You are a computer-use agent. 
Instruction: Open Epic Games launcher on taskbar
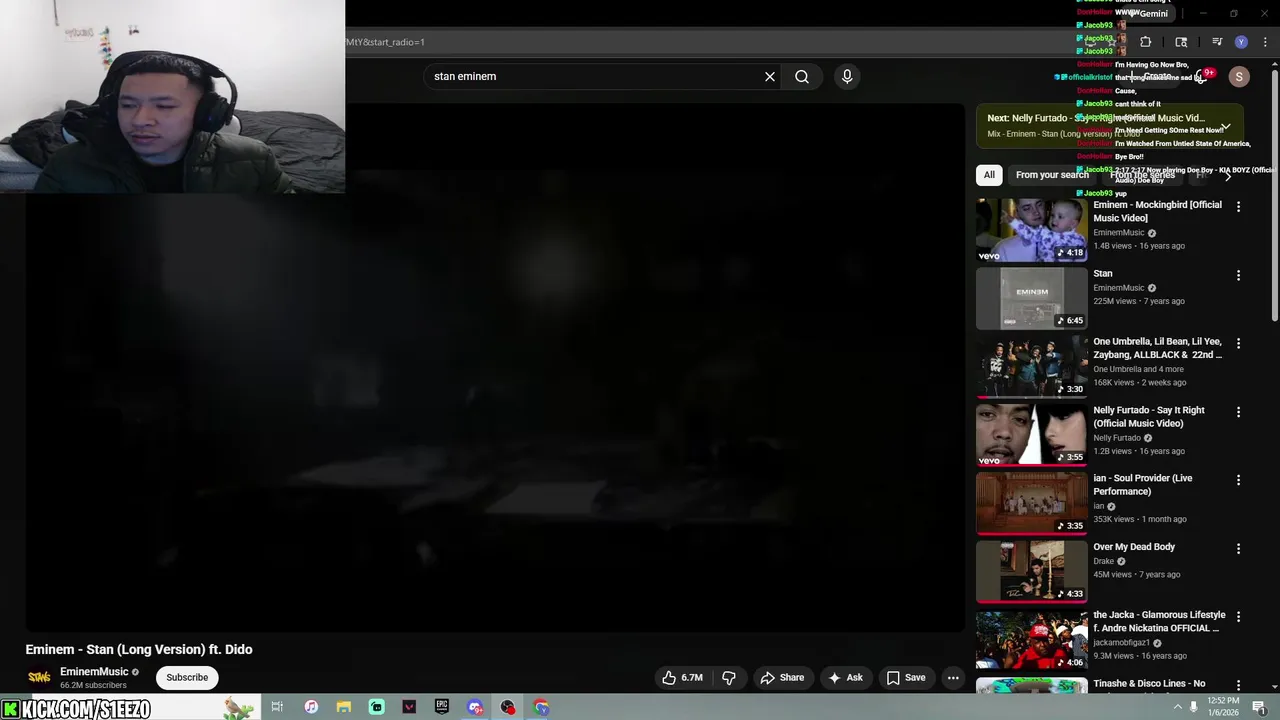click(x=442, y=707)
